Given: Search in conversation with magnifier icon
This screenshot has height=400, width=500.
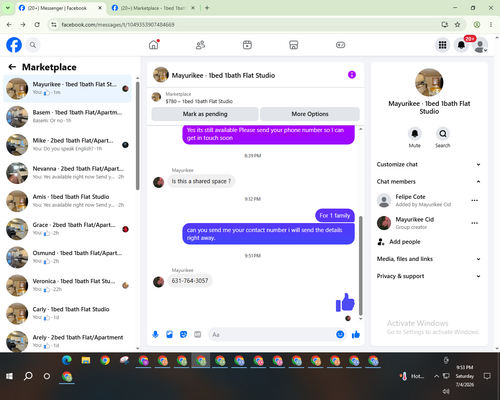Looking at the screenshot, I should (443, 134).
